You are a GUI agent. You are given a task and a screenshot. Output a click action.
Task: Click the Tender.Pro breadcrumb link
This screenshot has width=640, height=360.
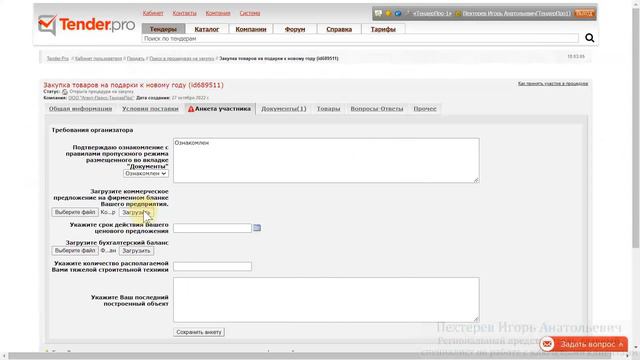point(58,58)
